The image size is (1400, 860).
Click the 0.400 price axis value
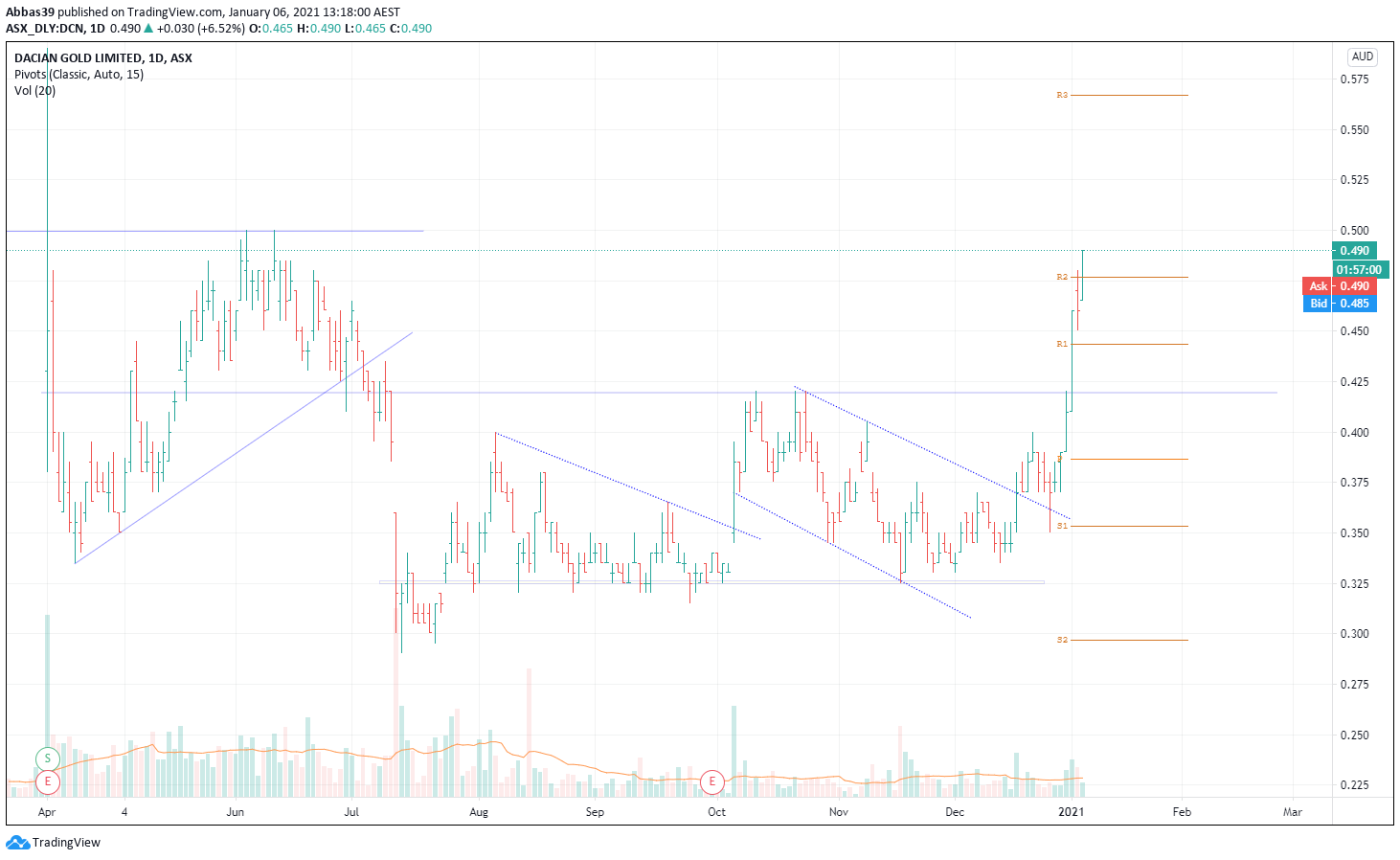coord(1354,433)
